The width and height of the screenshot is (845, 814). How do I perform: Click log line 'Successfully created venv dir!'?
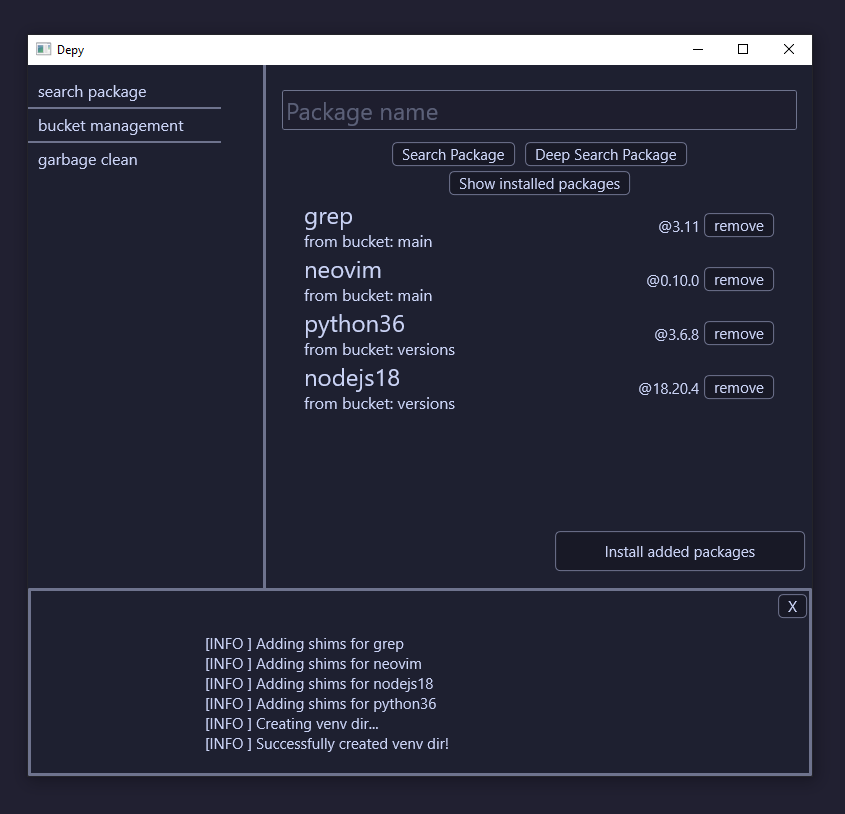coord(327,744)
